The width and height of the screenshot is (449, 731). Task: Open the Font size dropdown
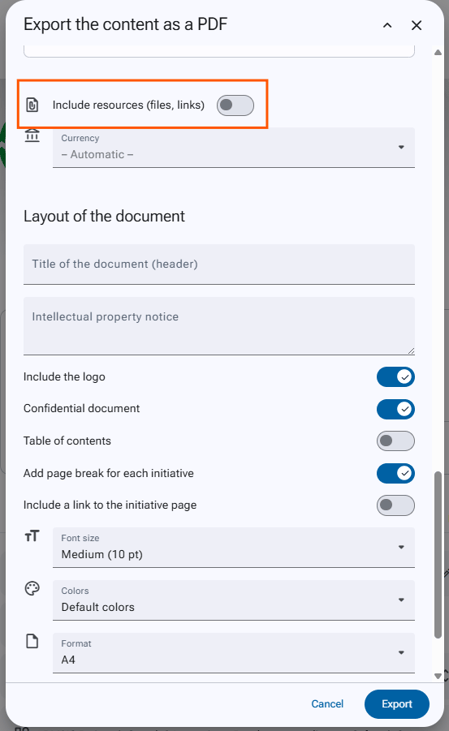(234, 547)
